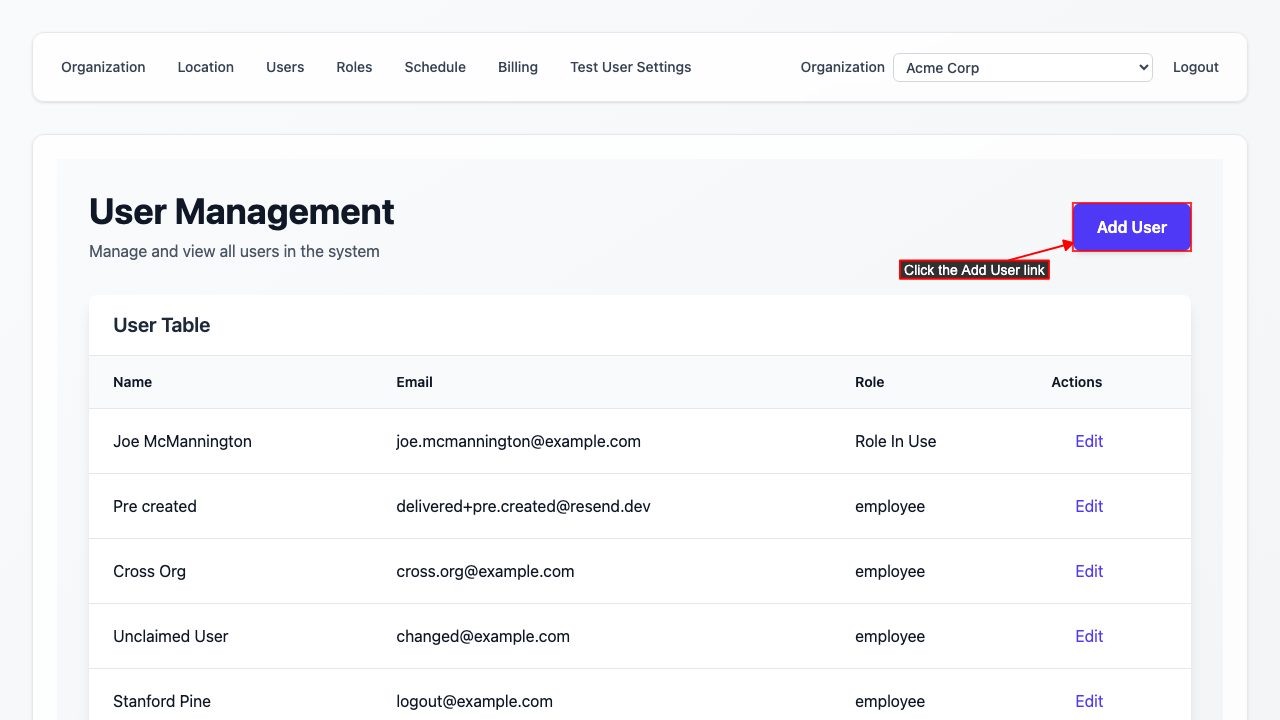Open the Users navigation item
Viewport: 1280px width, 720px height.
pyautogui.click(x=285, y=67)
